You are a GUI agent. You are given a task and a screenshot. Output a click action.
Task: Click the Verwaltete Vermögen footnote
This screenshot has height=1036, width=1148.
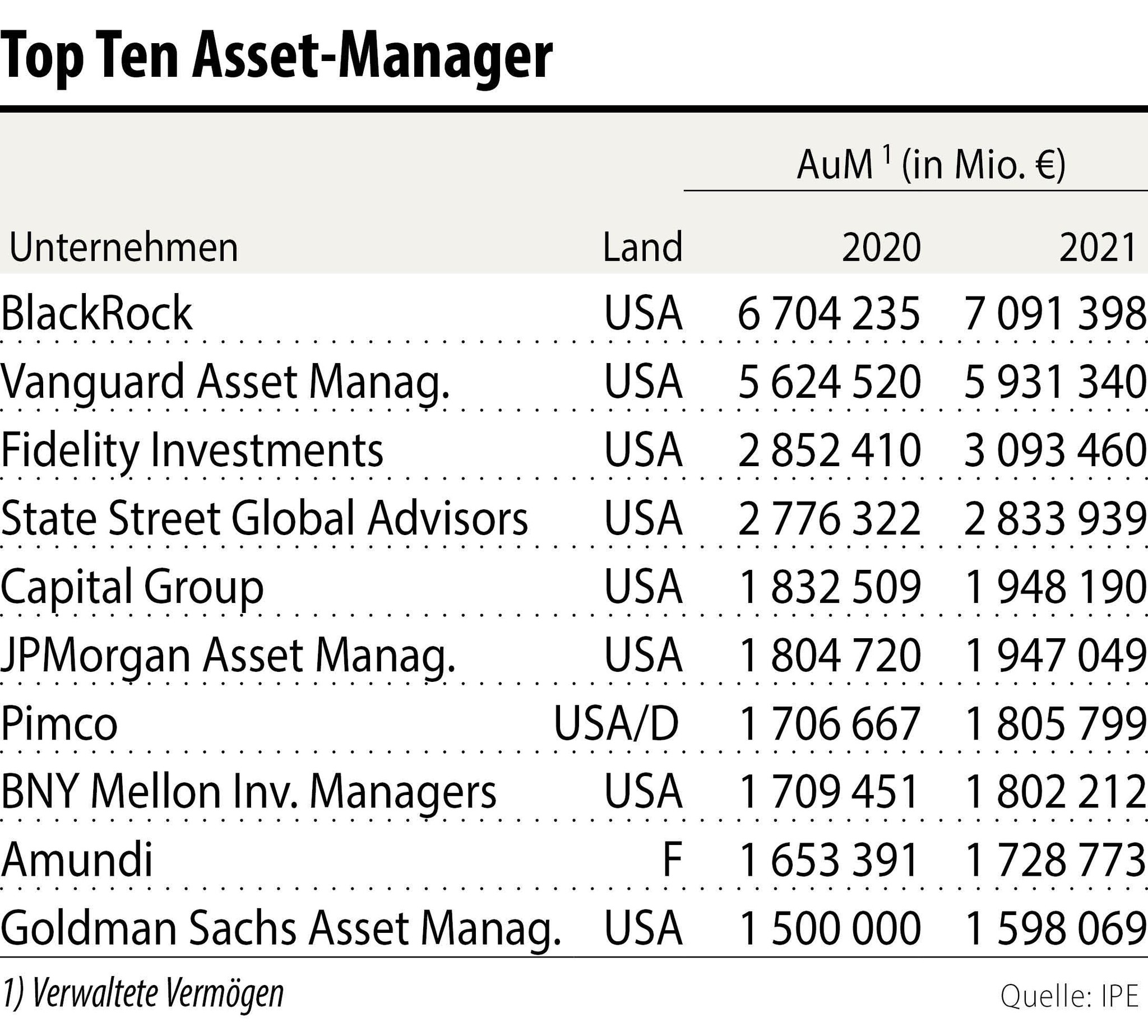point(142,995)
